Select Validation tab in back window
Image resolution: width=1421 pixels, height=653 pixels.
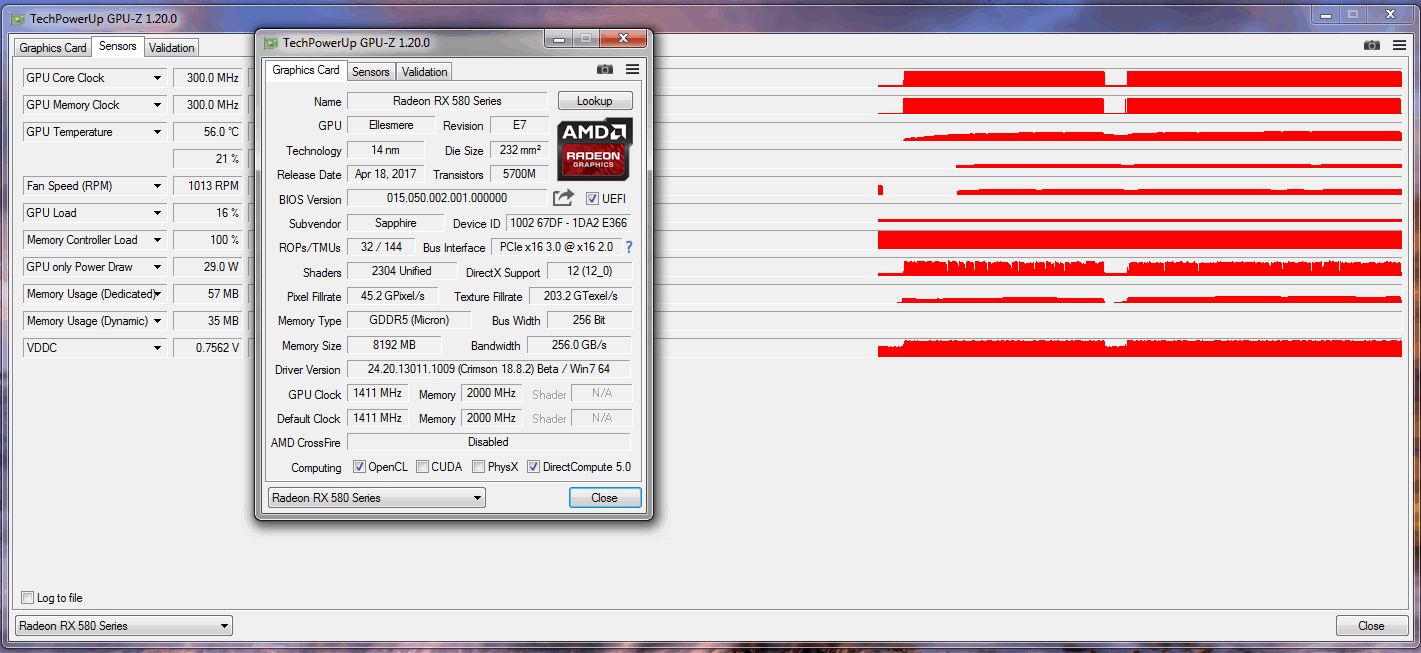[172, 48]
